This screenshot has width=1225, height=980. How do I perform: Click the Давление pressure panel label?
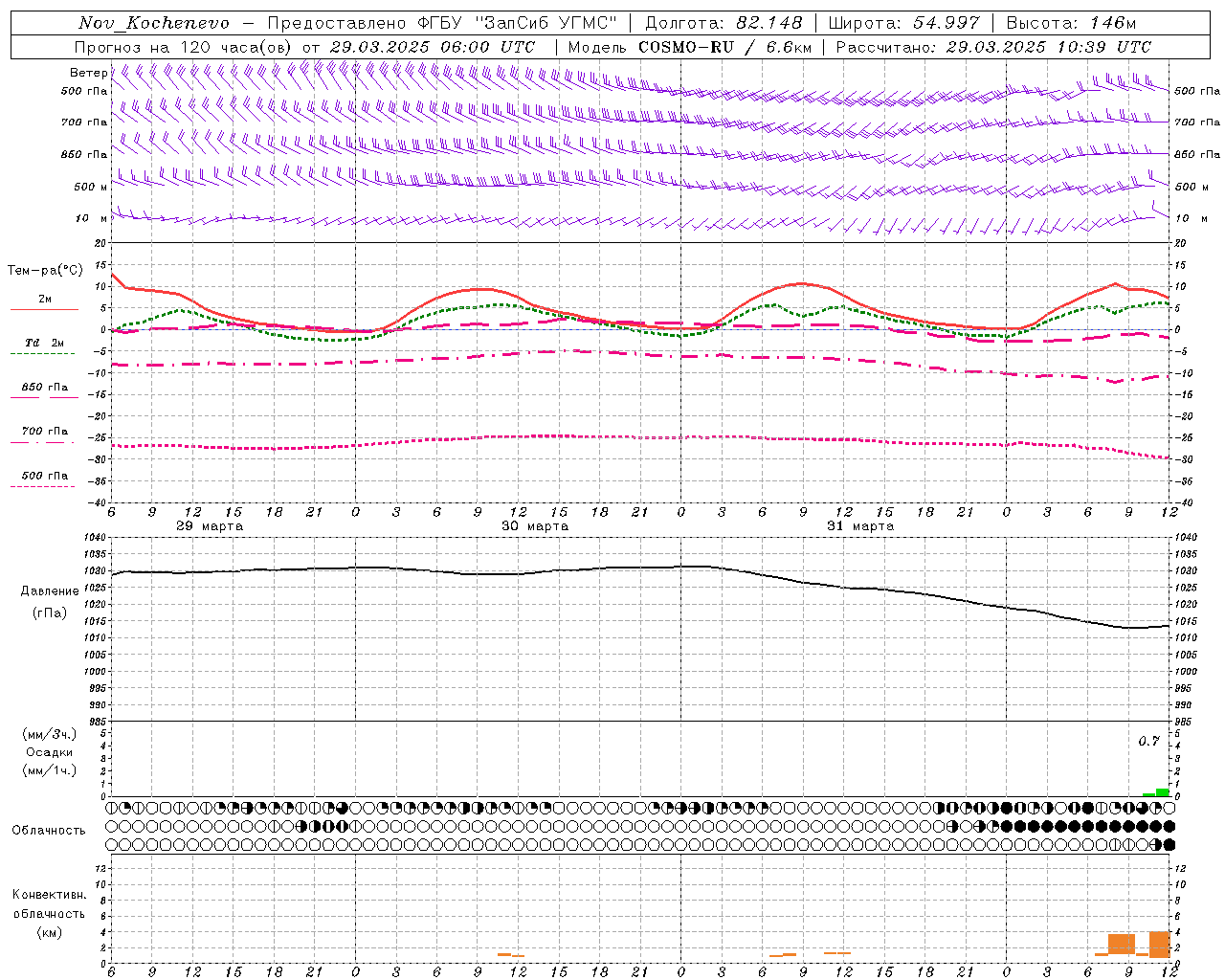point(50,591)
